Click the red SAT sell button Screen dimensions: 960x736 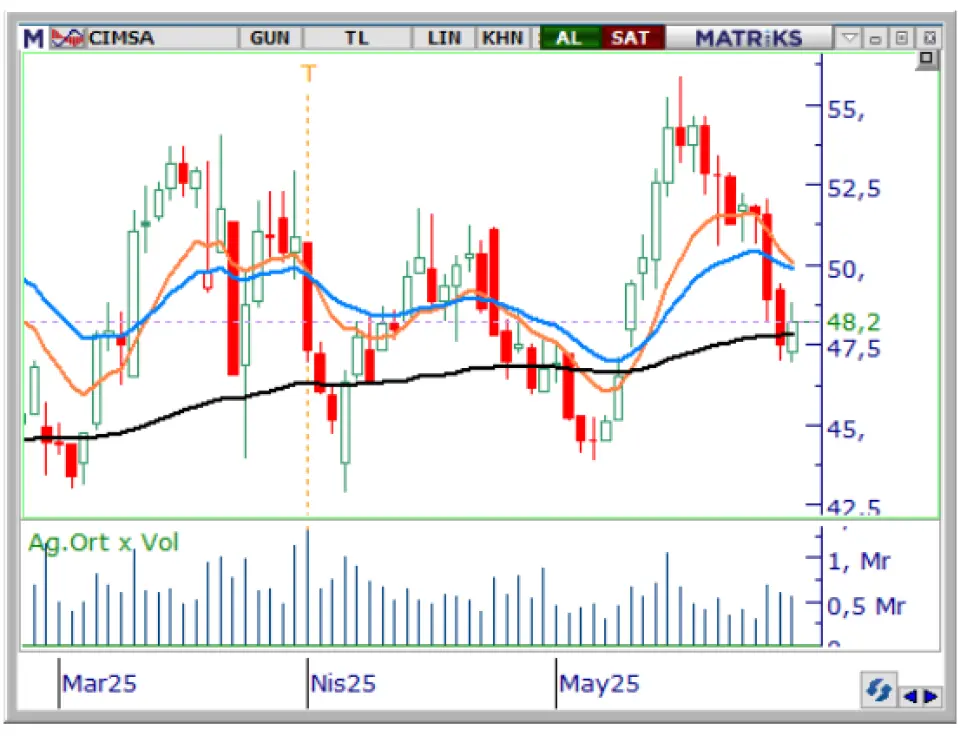tap(631, 38)
